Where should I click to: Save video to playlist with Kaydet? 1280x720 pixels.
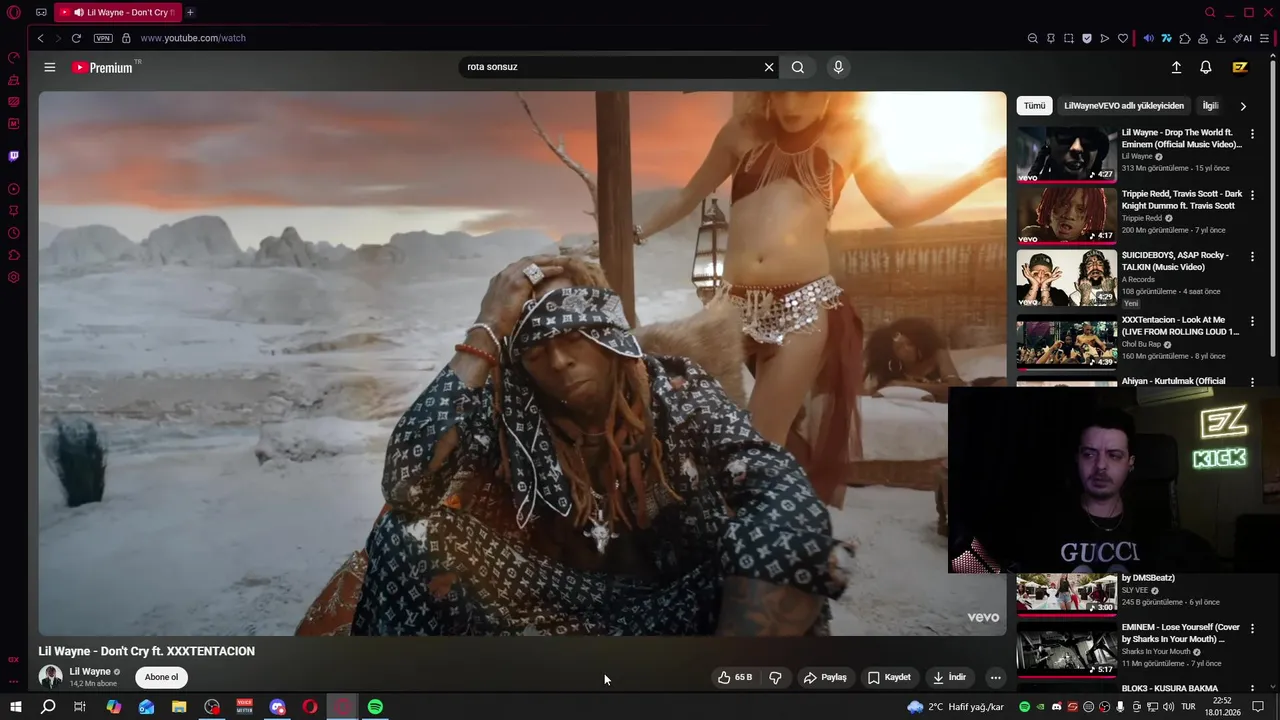click(889, 677)
